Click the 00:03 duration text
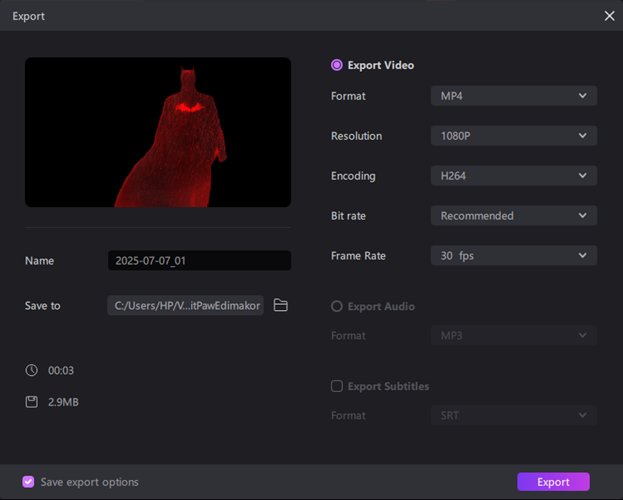Screen dimensions: 623x500 click(x=61, y=370)
